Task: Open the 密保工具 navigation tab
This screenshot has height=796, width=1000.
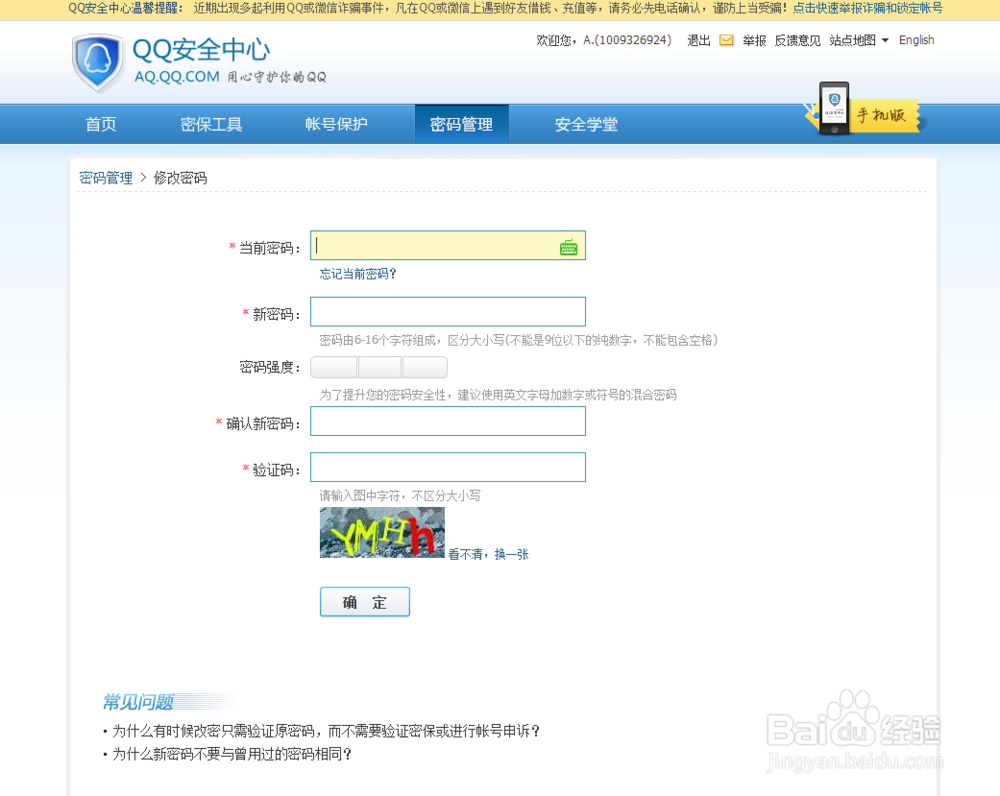Action: pos(210,123)
